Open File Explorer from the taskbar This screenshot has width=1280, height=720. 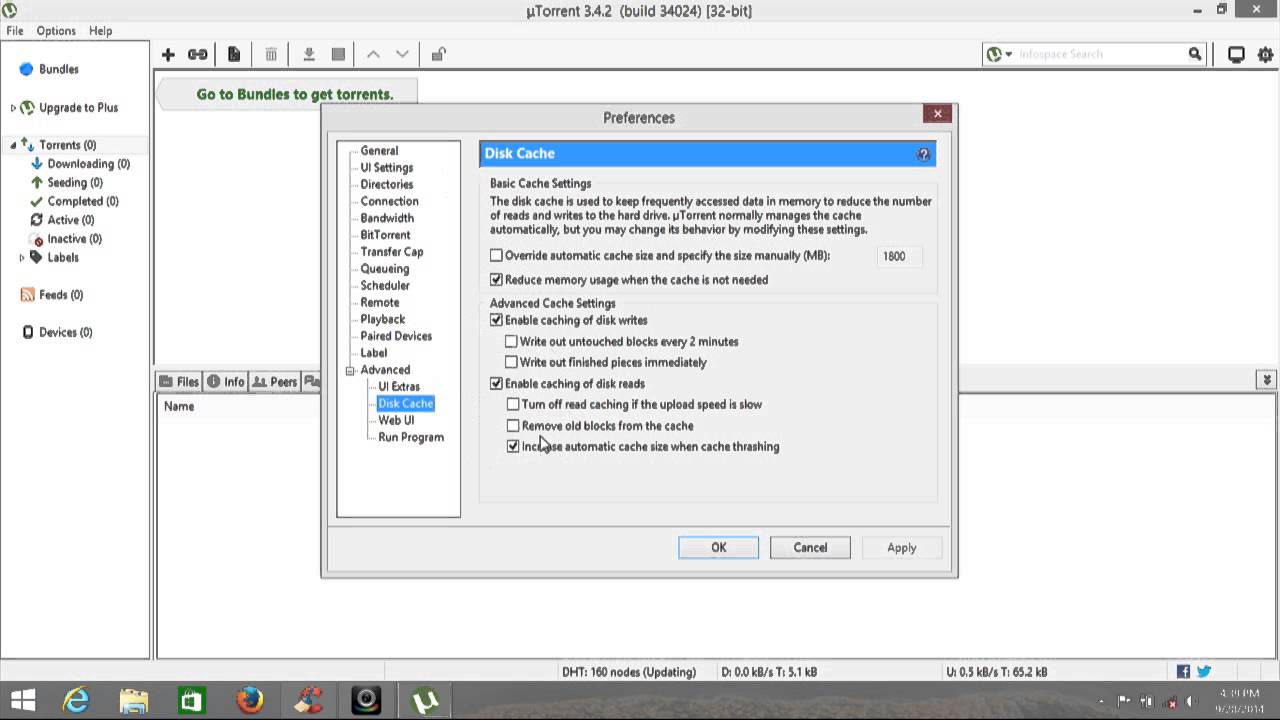coord(133,700)
